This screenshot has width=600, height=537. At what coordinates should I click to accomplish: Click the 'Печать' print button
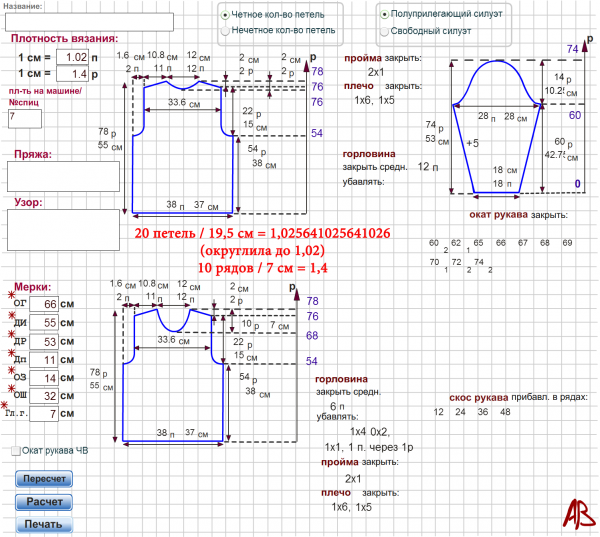tap(44, 524)
